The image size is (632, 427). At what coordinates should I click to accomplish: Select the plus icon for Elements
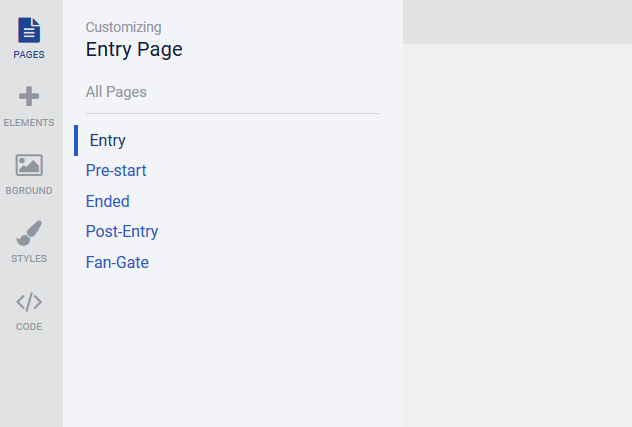pyautogui.click(x=29, y=96)
